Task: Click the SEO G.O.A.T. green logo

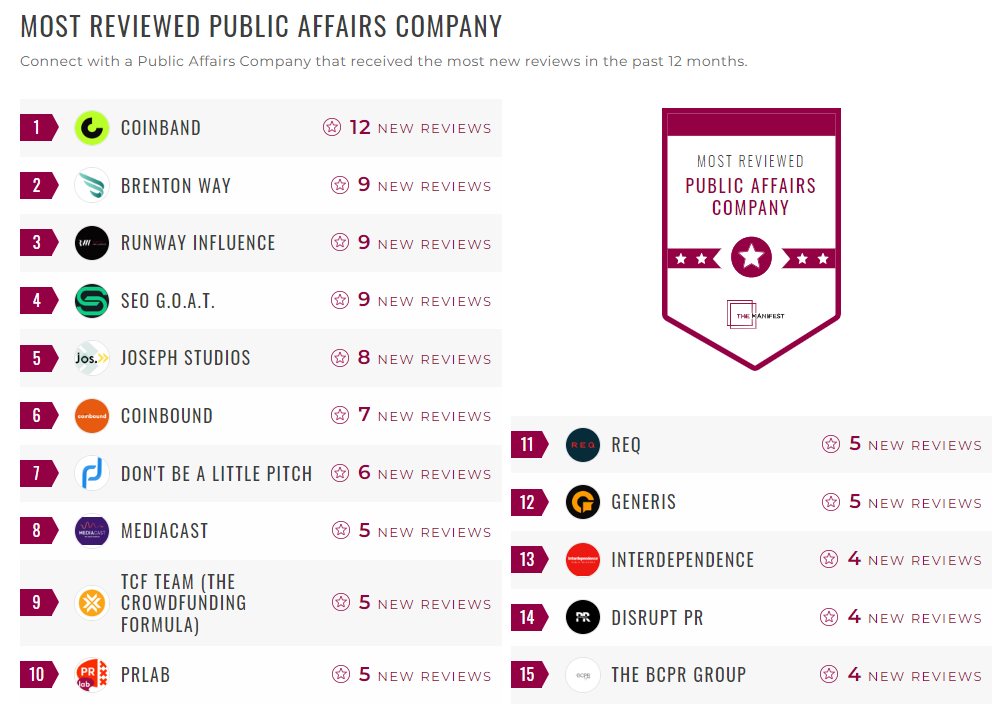Action: coord(91,301)
